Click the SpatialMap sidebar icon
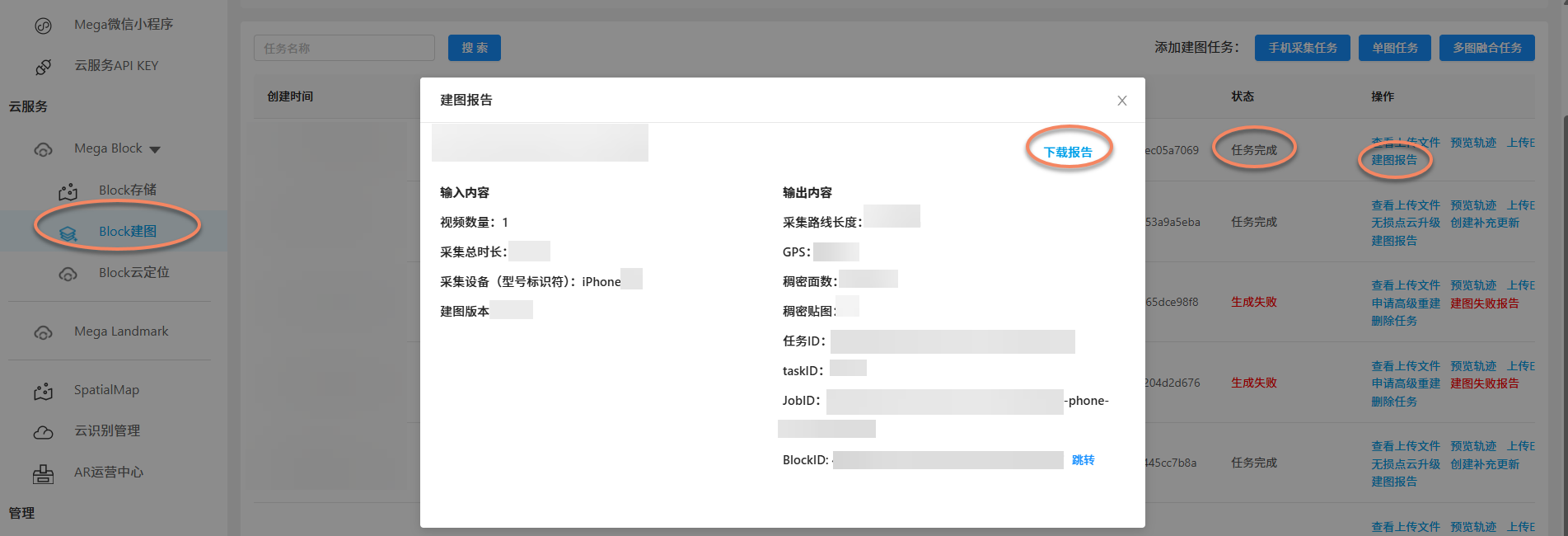The width and height of the screenshot is (1568, 536). 44,391
